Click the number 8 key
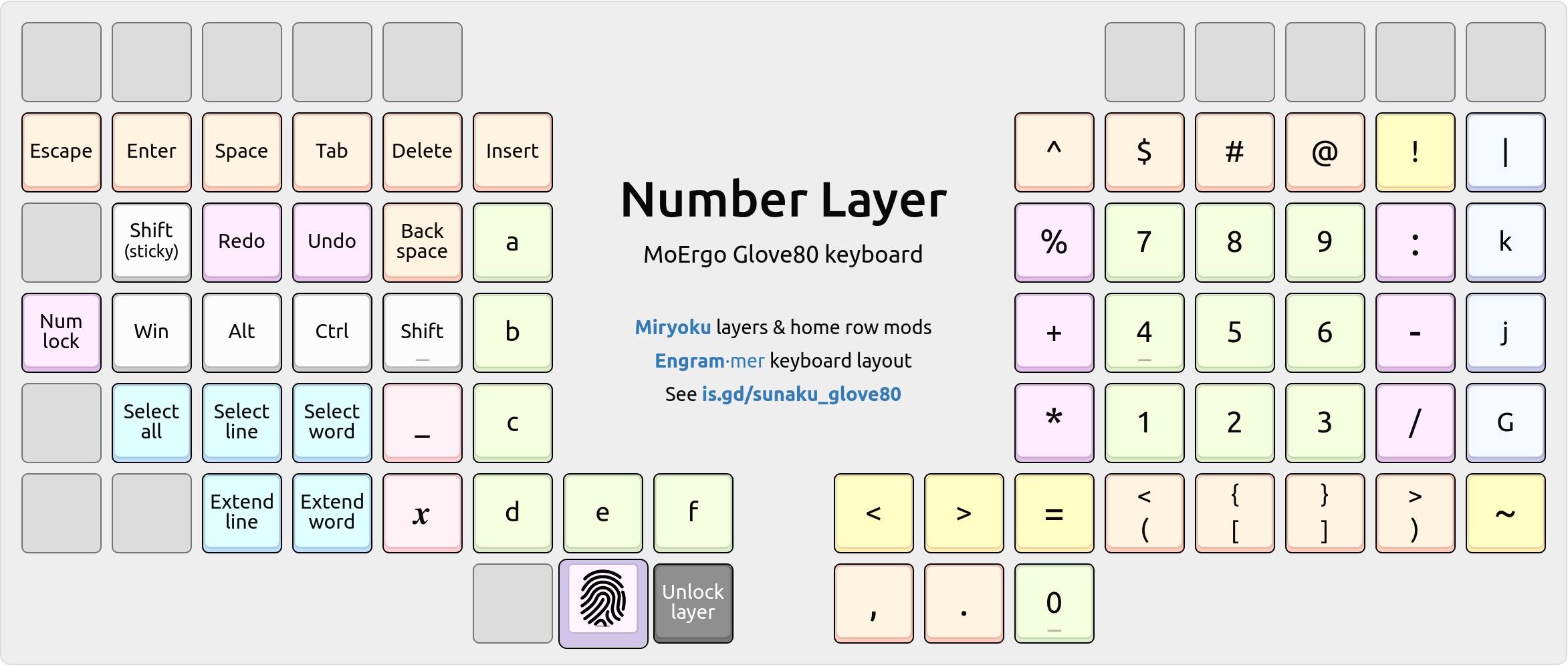 click(1235, 243)
